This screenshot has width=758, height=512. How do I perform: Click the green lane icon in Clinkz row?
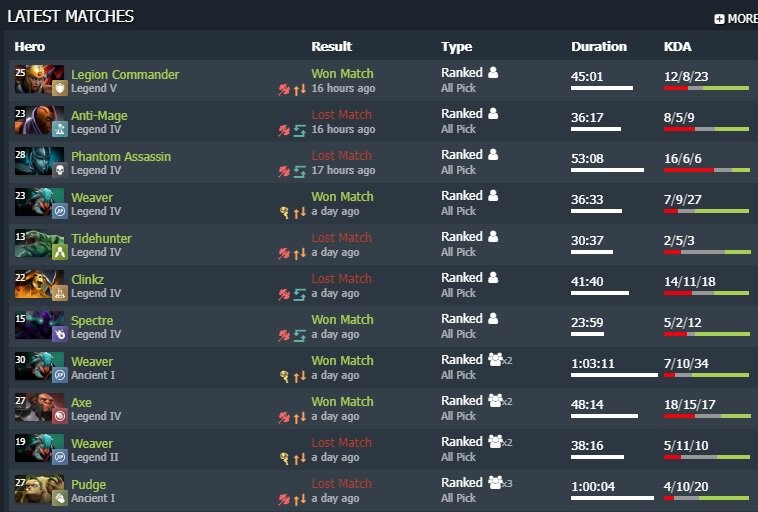click(299, 294)
